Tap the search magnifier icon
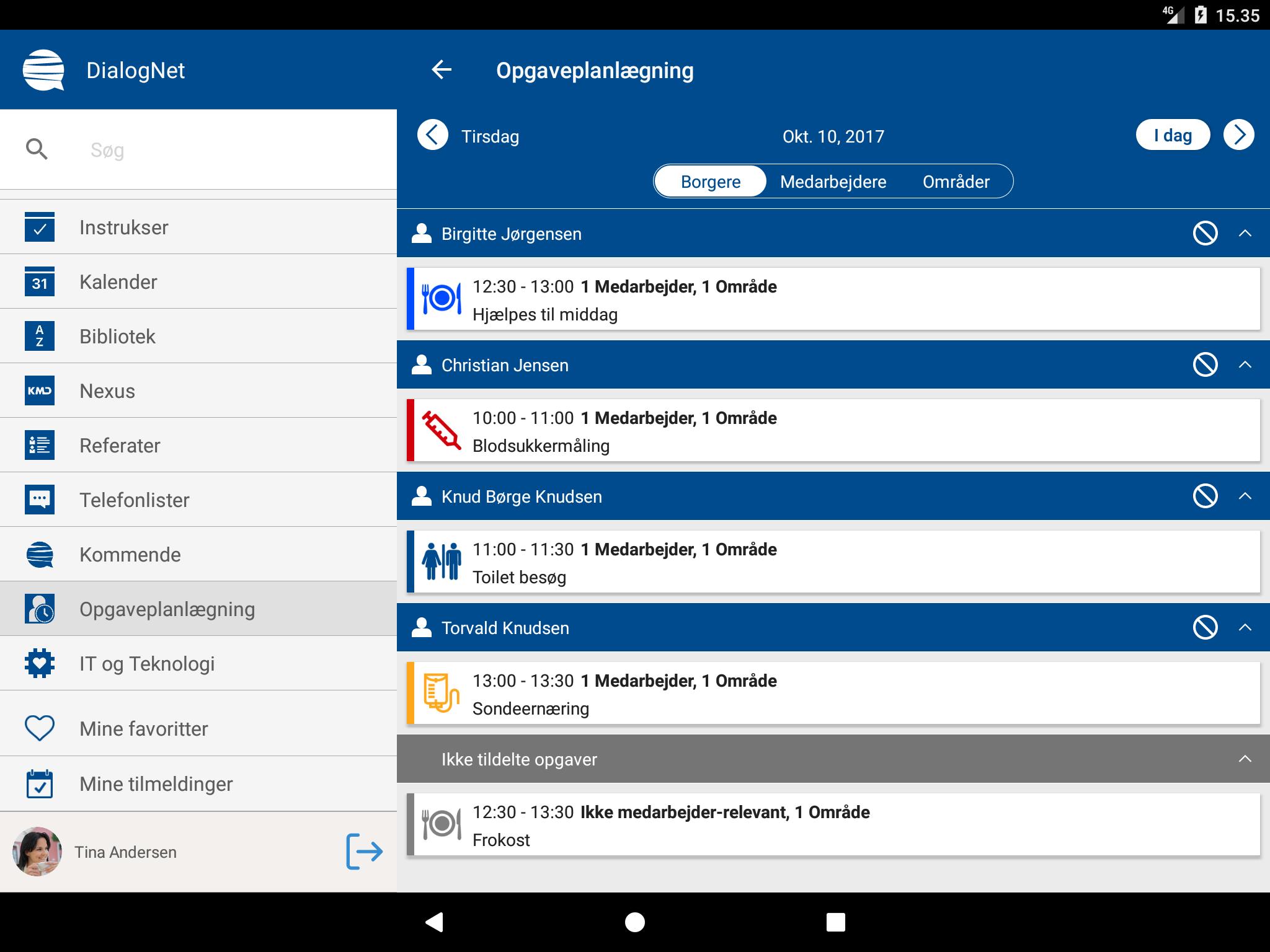Viewport: 1270px width, 952px height. [37, 149]
